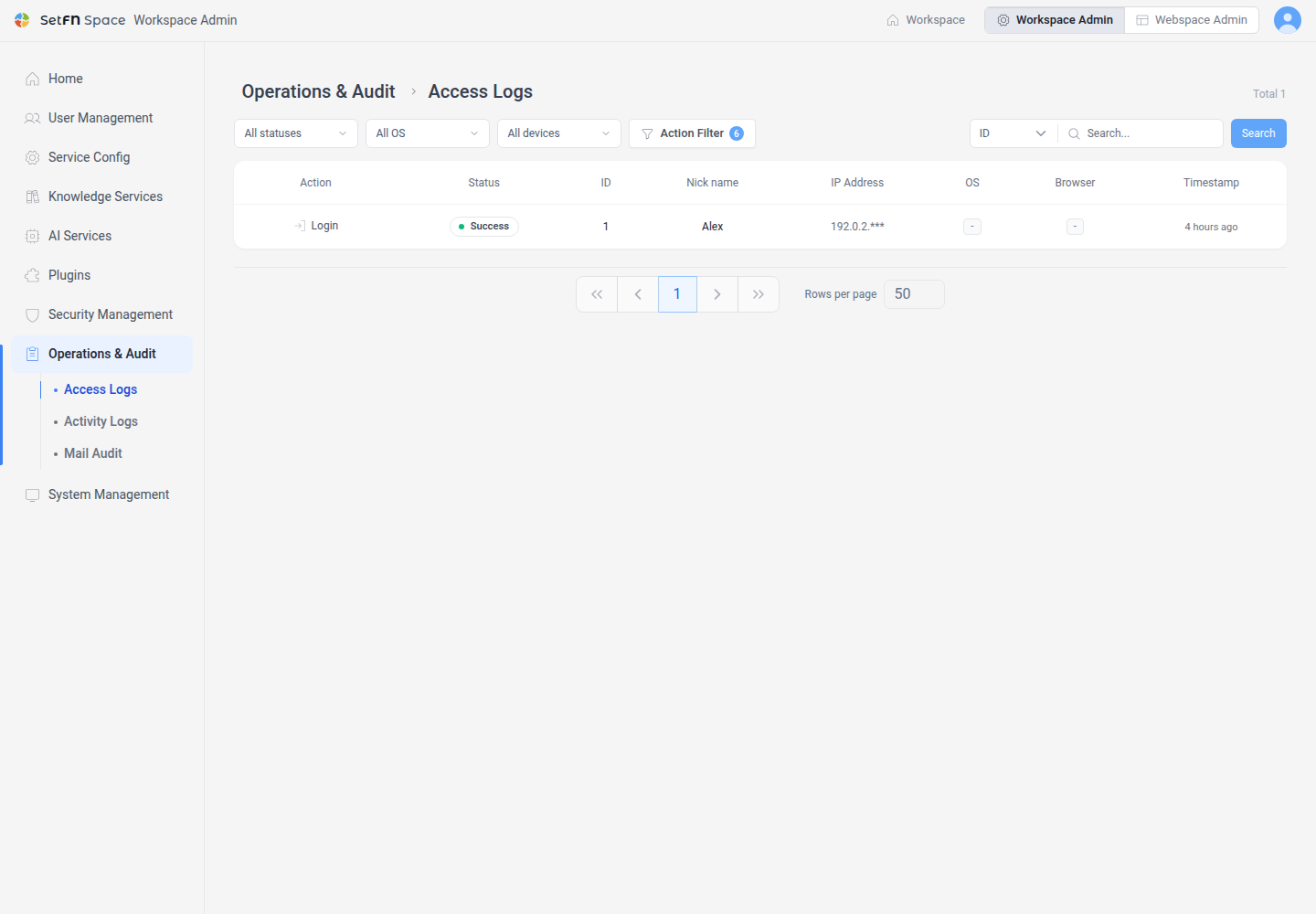
Task: Click the funnel icon on Action Filter
Action: pos(647,133)
